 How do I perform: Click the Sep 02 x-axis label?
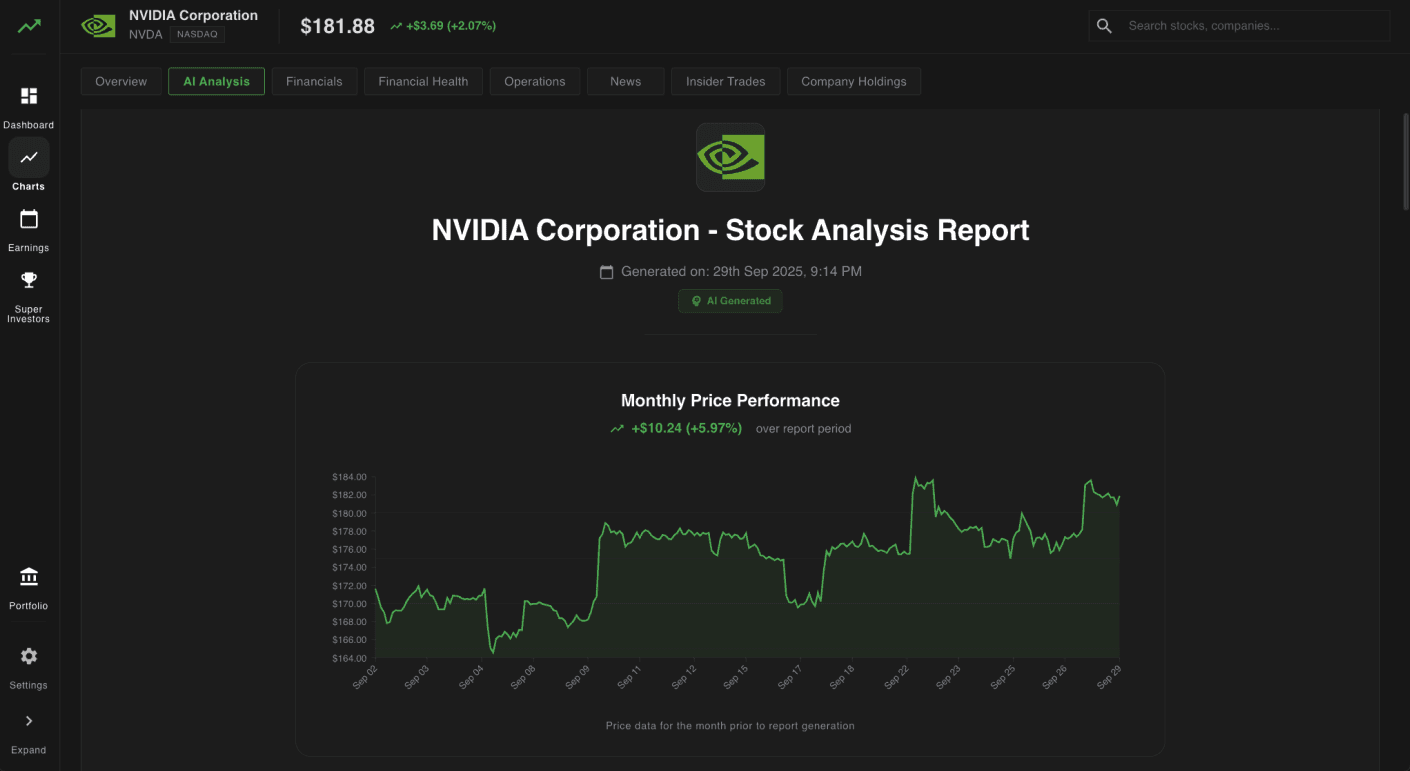(365, 677)
